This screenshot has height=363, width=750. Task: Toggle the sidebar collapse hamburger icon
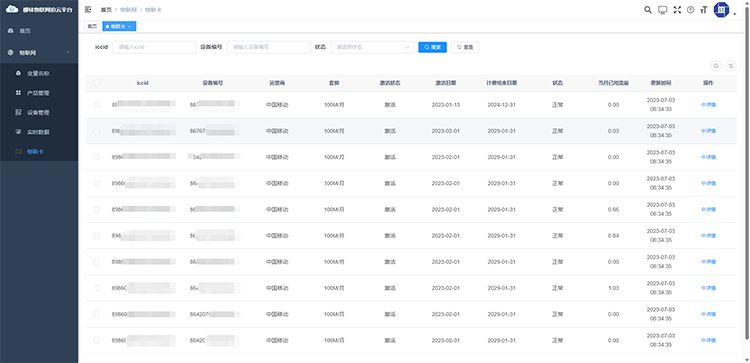[x=88, y=10]
